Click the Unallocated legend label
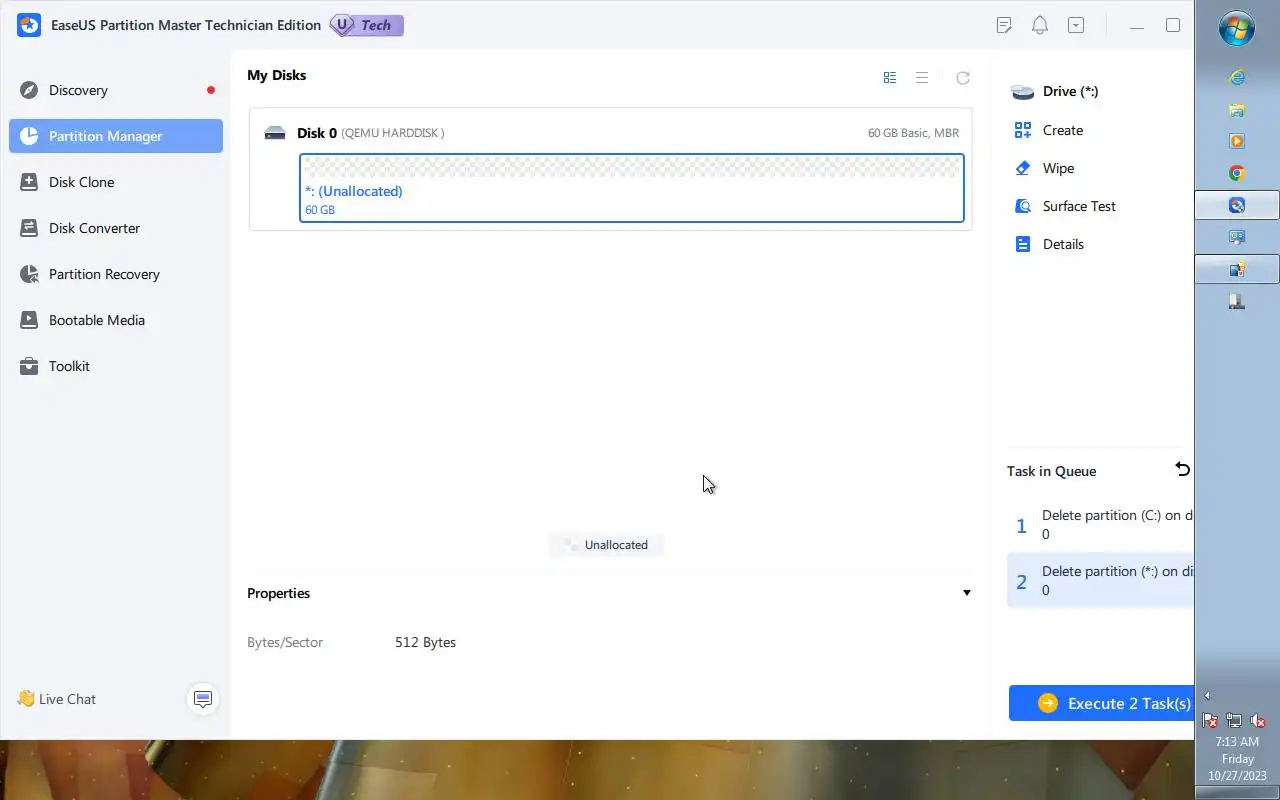1280x800 pixels. [x=606, y=545]
